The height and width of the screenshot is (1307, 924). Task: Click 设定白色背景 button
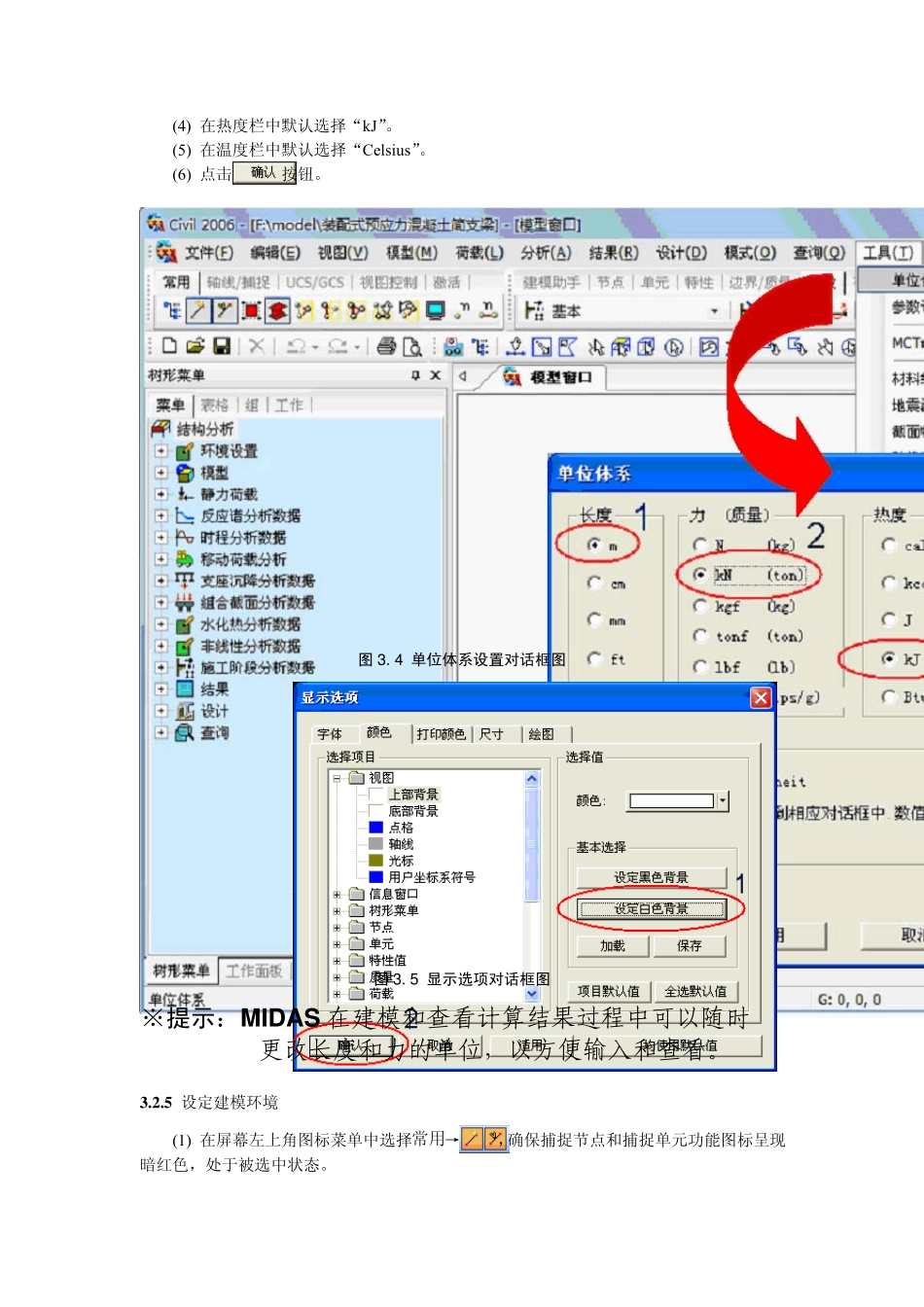651,909
